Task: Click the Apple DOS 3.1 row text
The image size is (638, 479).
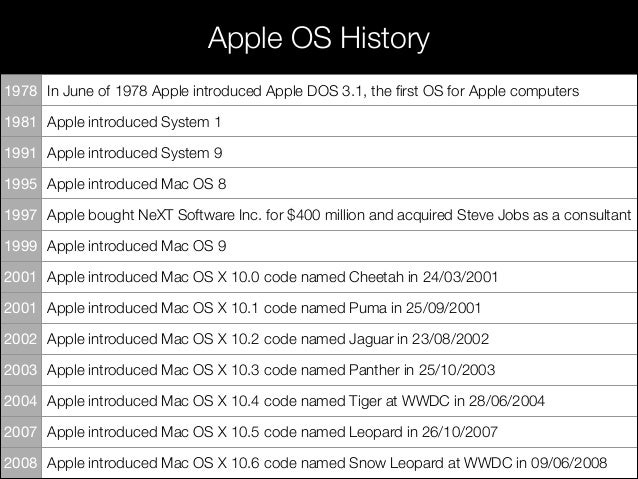Action: (312, 91)
